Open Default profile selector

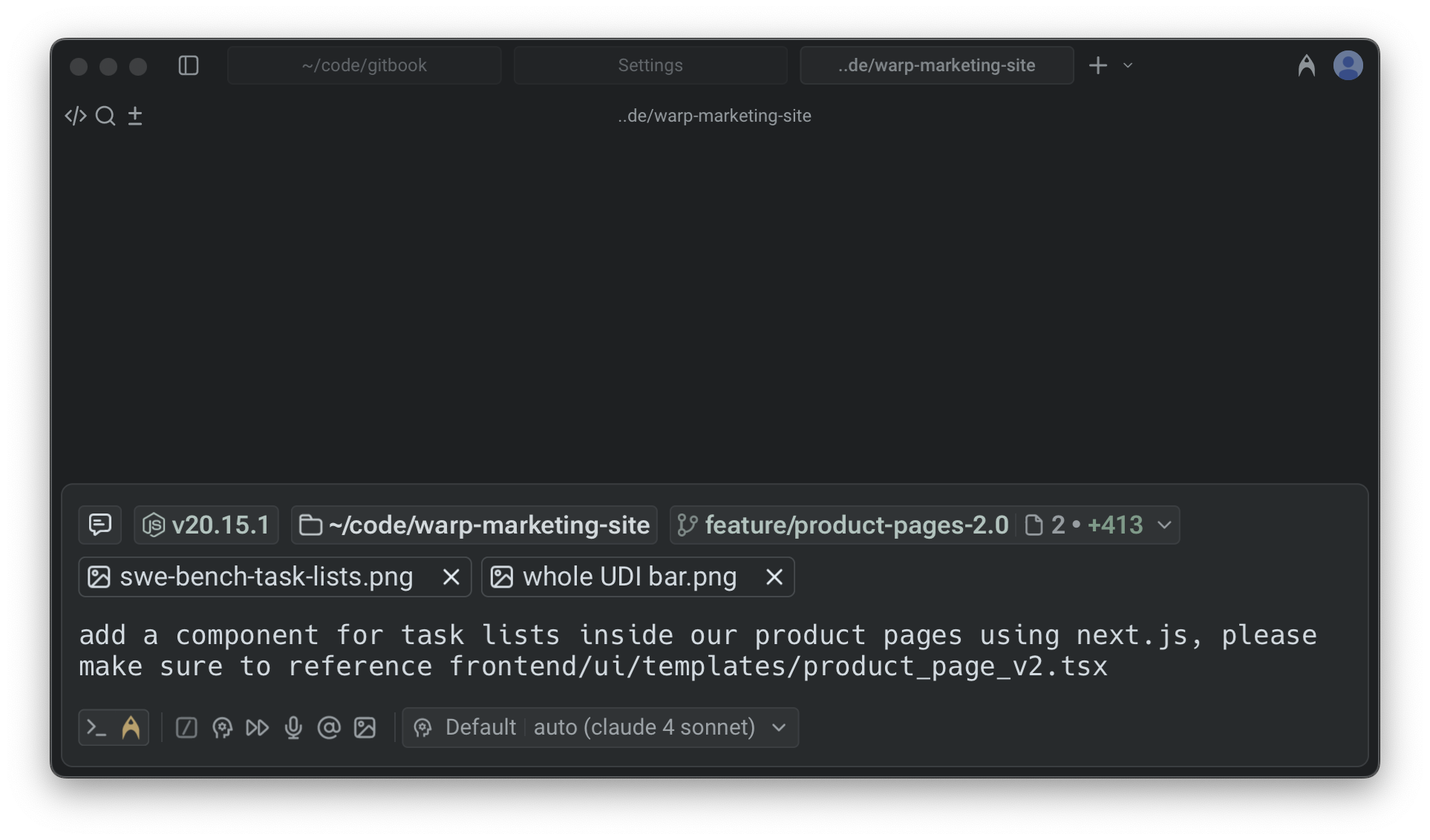[x=466, y=727]
